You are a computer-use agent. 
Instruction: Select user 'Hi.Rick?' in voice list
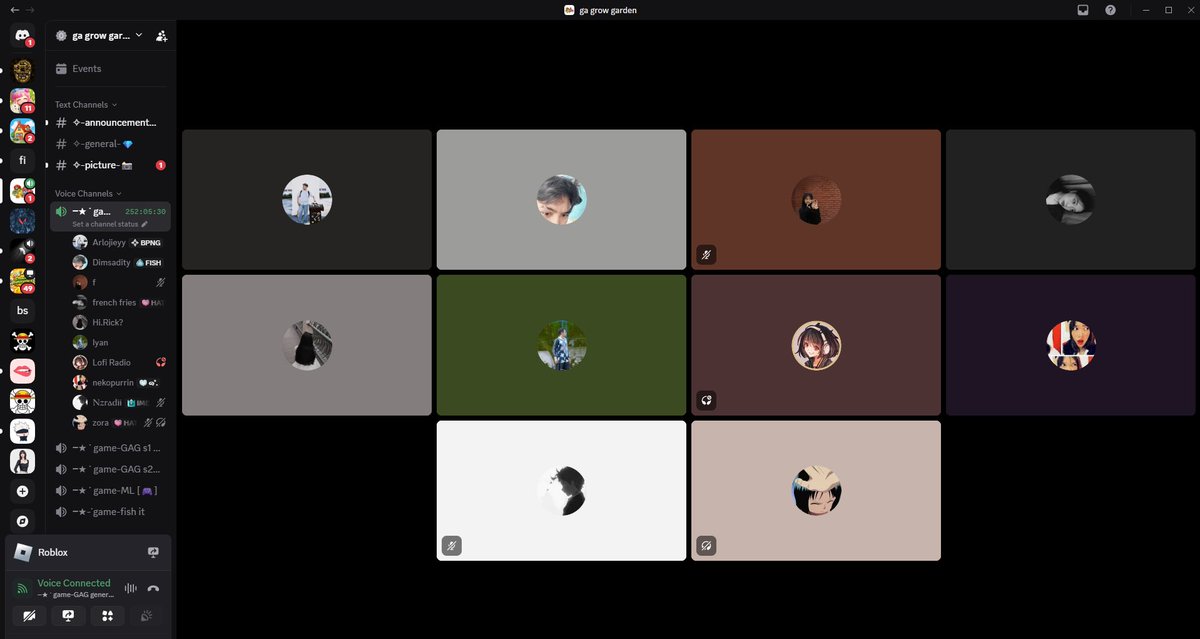[x=120, y=322]
